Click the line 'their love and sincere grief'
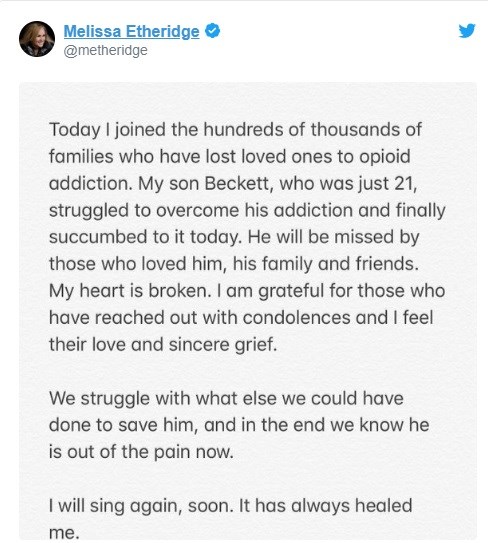This screenshot has width=488, height=543. (x=163, y=345)
